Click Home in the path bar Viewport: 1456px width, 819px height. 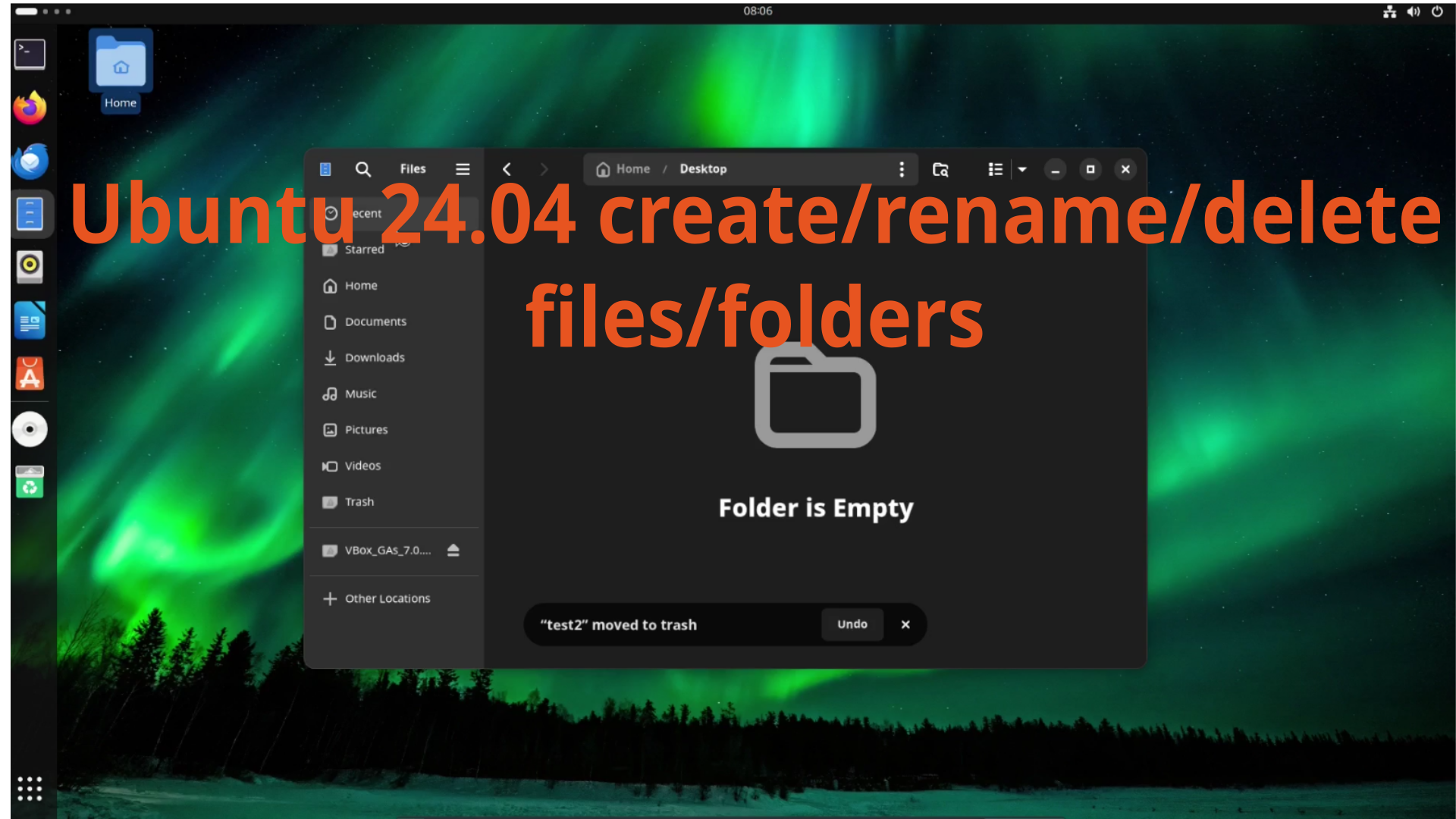[624, 169]
